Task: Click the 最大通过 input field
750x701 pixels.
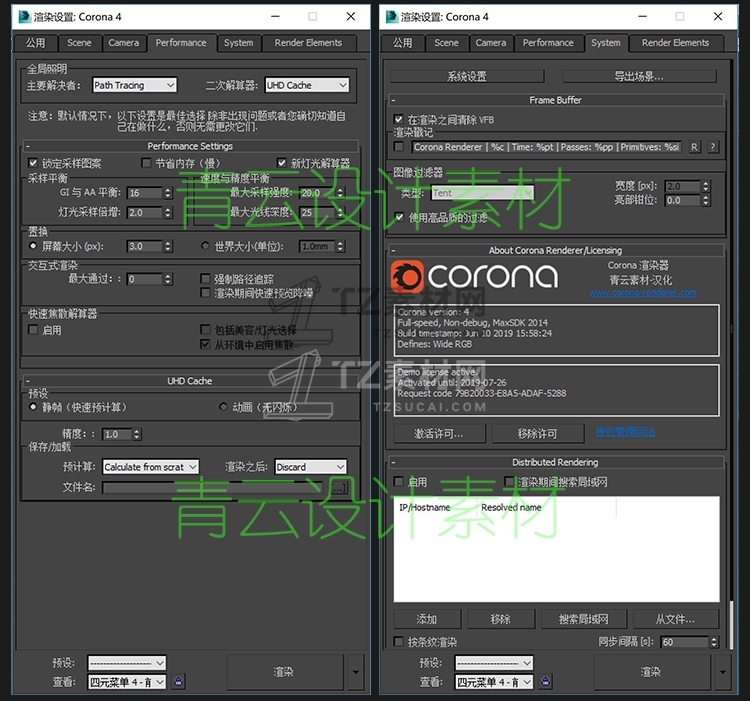Action: [145, 279]
